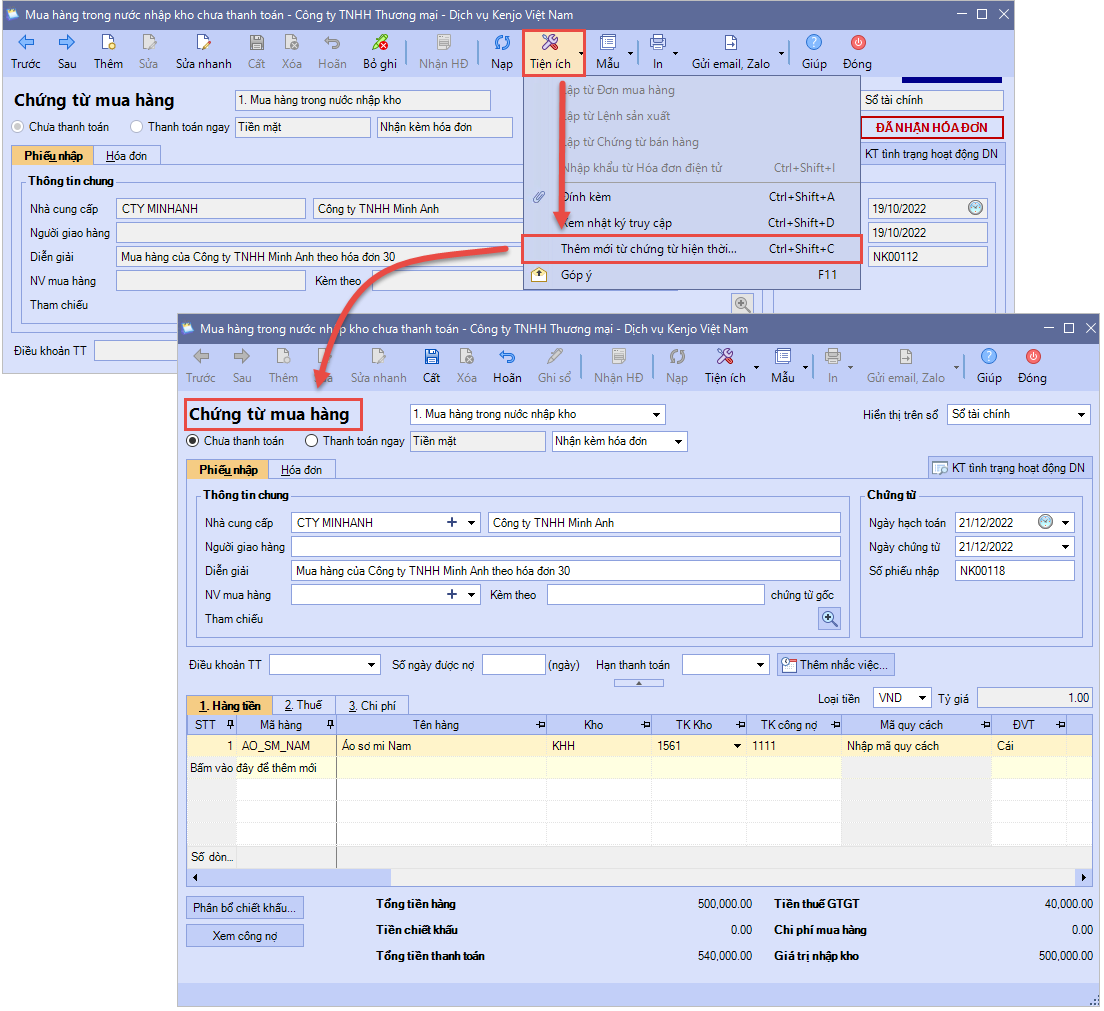Click the Giúp help icon in front window
Image resolution: width=1104 pixels, height=1011 pixels.
[989, 358]
